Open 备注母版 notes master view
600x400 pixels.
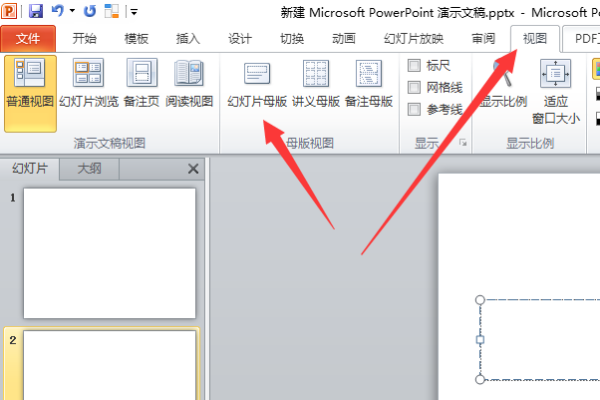click(368, 83)
